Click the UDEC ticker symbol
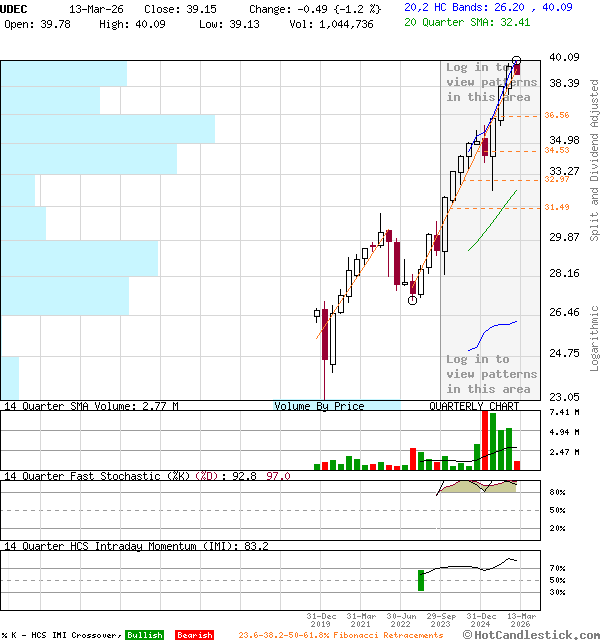Viewport: 600px width, 640px height. pyautogui.click(x=15, y=8)
